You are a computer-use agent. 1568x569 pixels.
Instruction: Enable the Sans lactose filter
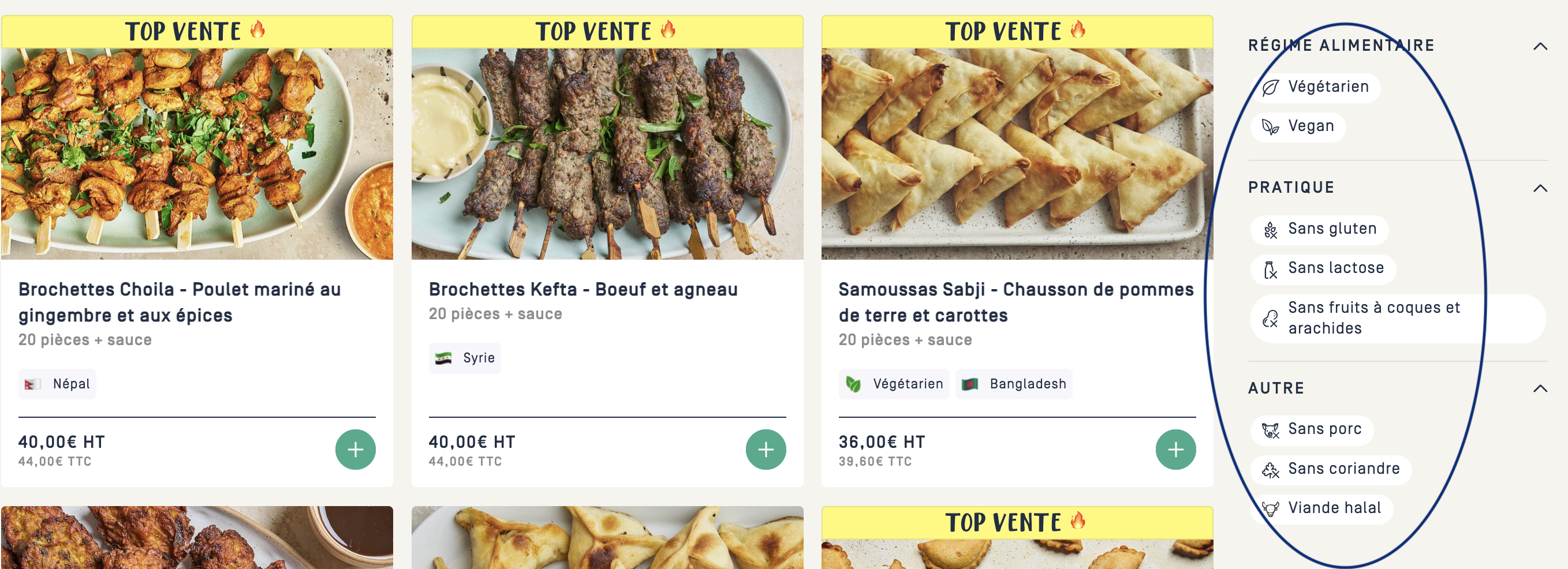pos(1323,268)
